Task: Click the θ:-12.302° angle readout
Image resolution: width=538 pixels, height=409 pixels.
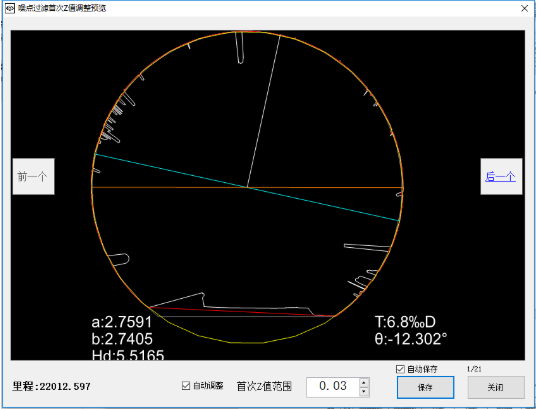Action: (411, 339)
